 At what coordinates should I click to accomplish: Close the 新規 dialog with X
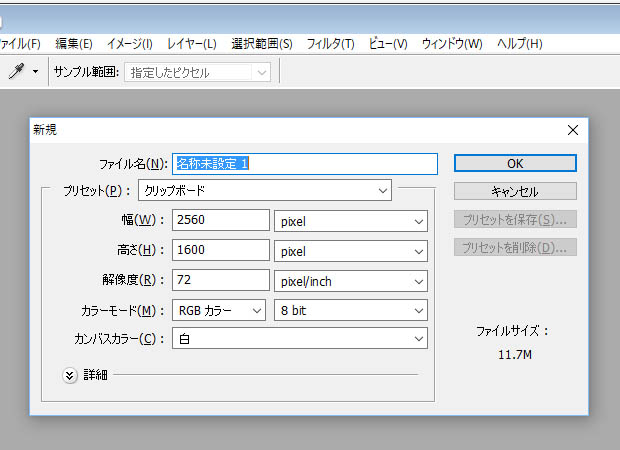click(x=573, y=130)
